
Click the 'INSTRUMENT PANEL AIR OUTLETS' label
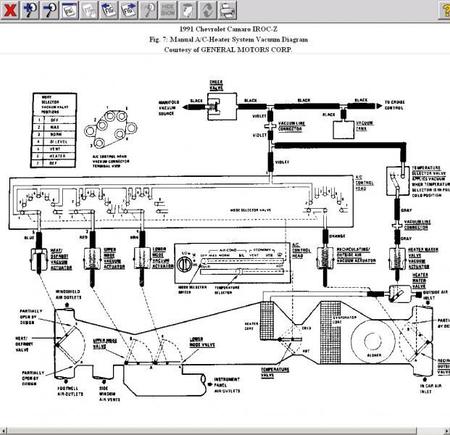[227, 385]
